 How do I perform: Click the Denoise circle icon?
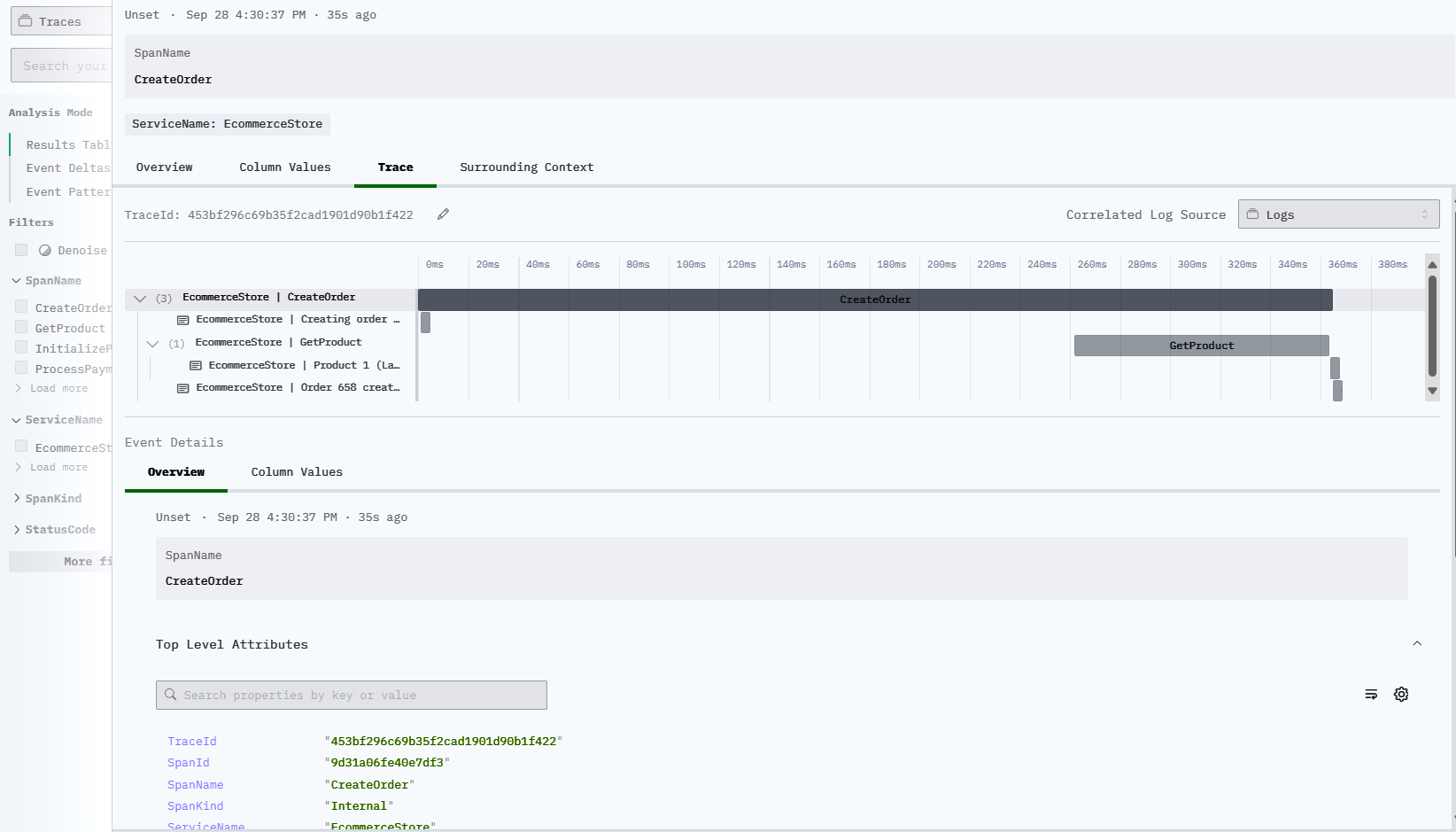(x=45, y=251)
